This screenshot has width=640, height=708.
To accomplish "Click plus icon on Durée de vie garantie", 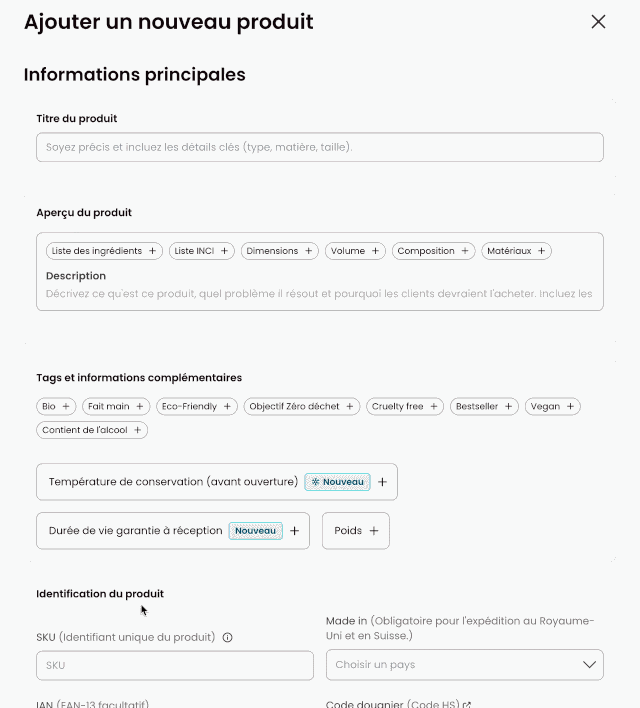I will coord(294,531).
